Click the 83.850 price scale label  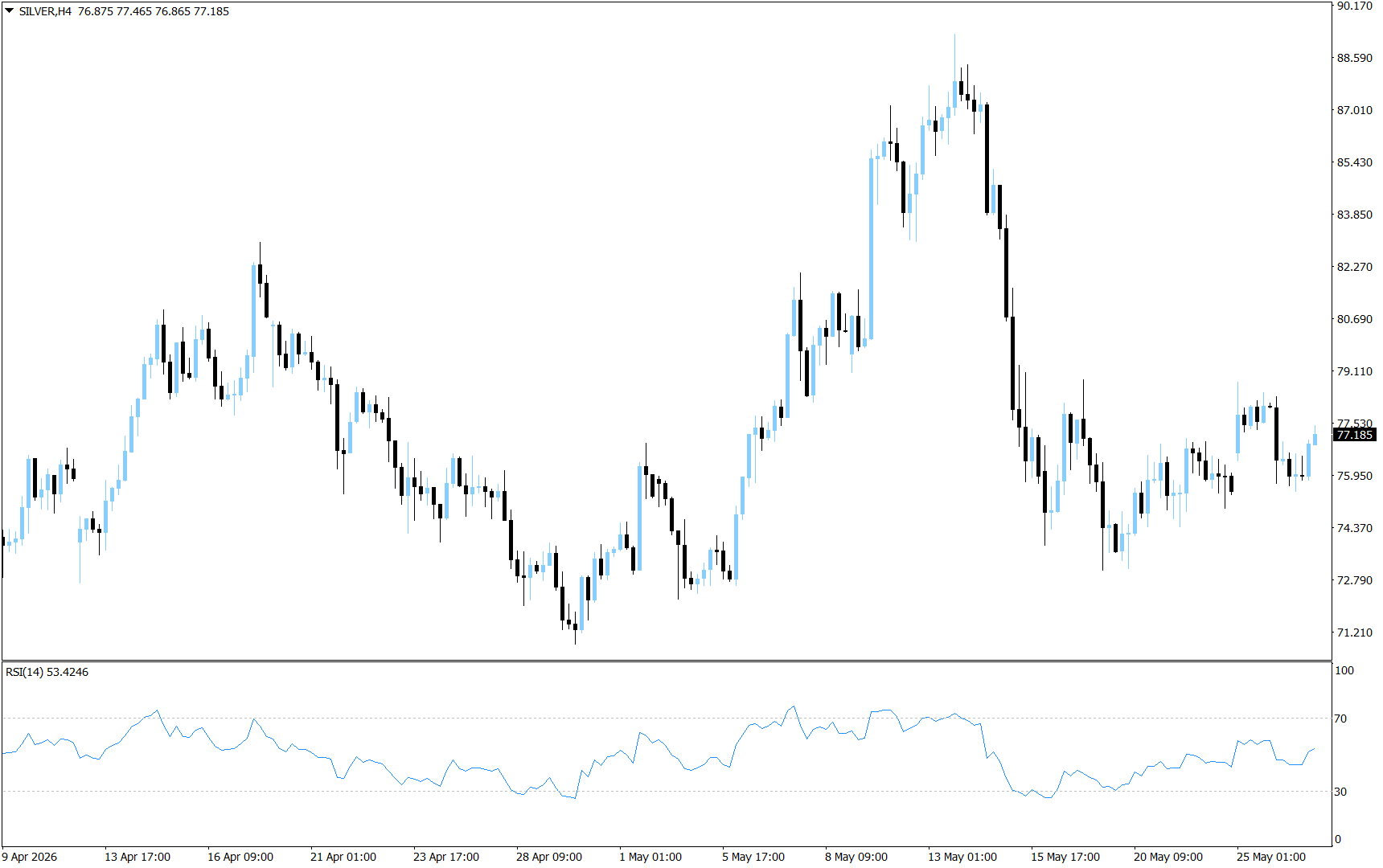tap(1355, 215)
